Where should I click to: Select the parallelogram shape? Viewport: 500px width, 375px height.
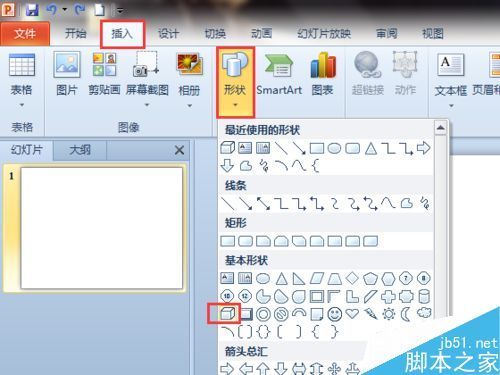[x=317, y=278]
